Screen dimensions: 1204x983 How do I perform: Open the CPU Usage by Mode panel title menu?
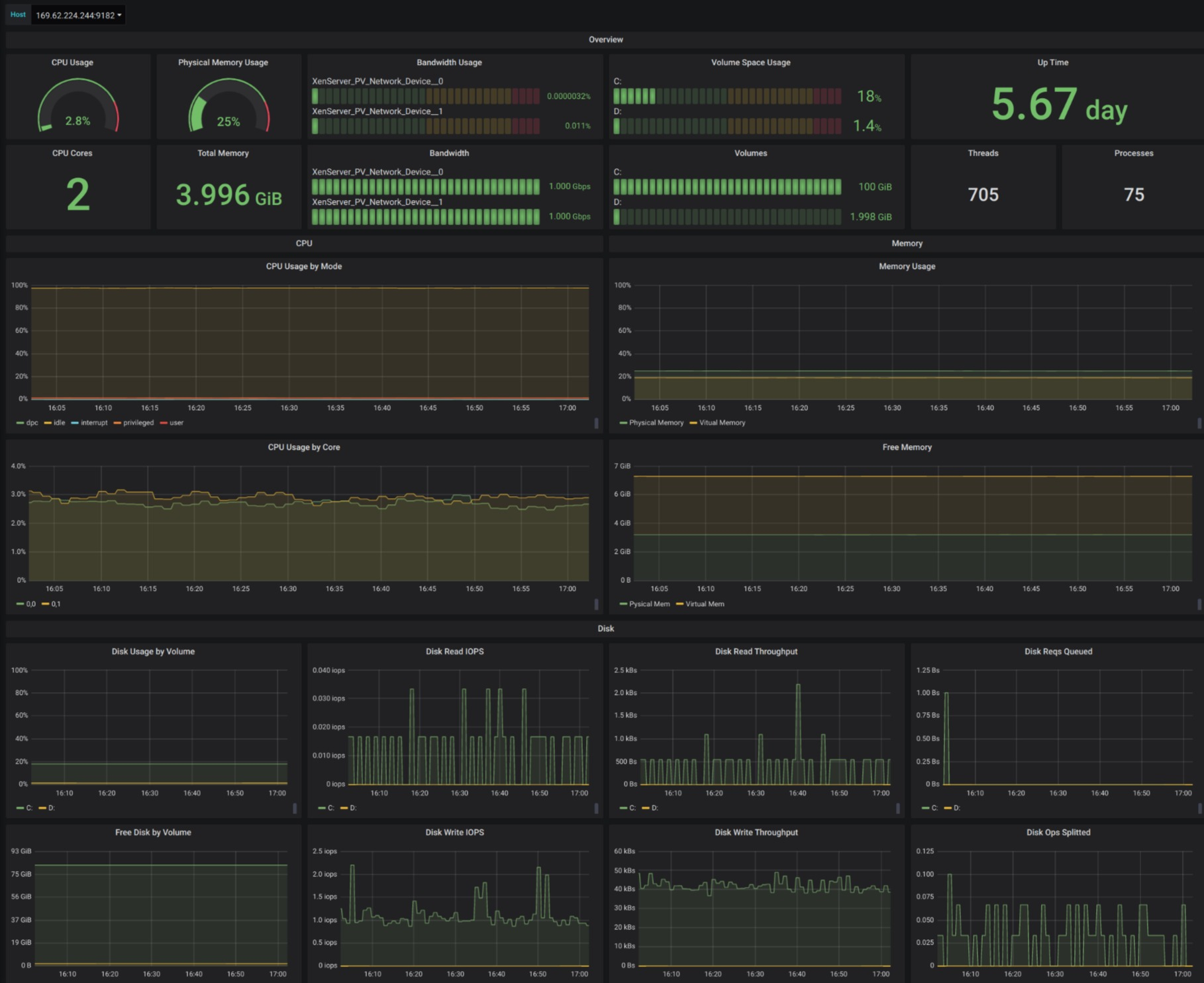[304, 266]
